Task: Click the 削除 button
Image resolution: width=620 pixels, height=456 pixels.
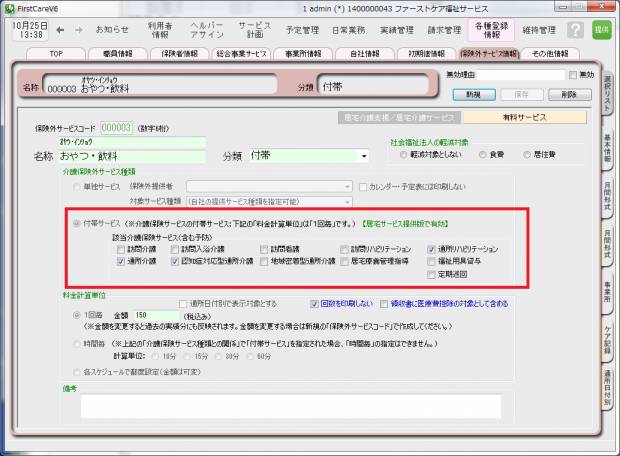Action: click(x=570, y=94)
